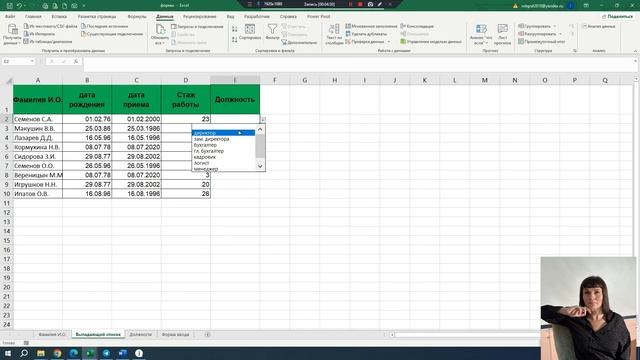Open the Name Box dropdown arrow

pos(32,61)
